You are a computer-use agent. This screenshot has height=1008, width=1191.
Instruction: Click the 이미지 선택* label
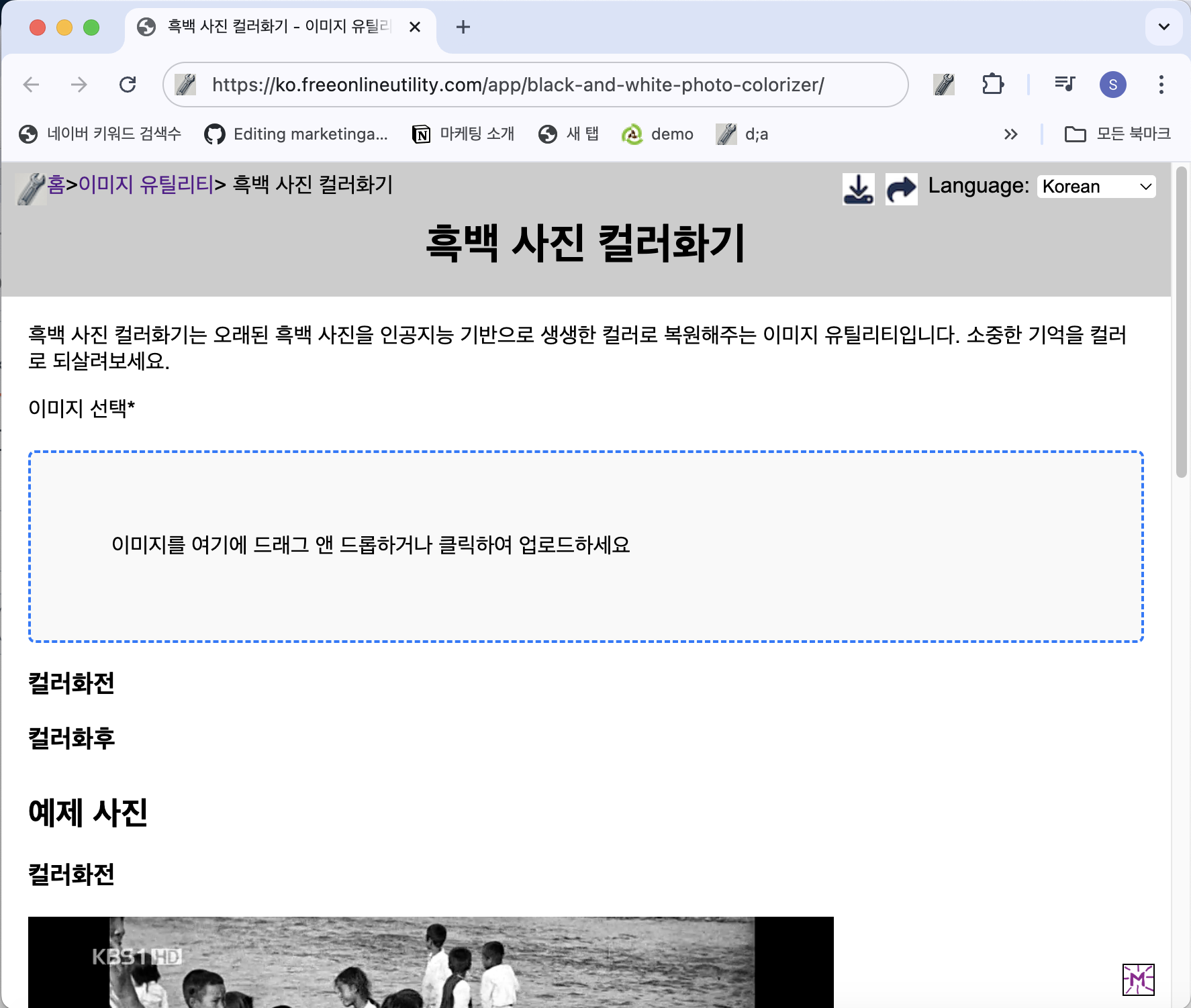(82, 408)
